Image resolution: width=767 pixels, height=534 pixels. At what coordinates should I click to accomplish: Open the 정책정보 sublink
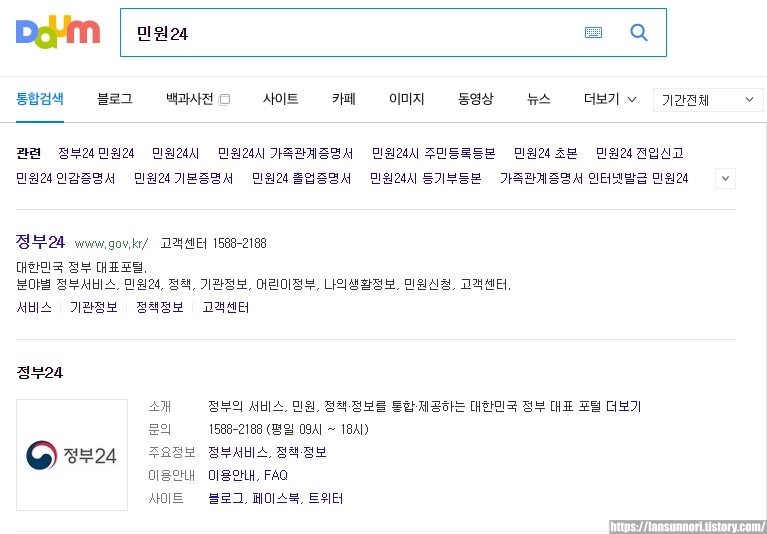tap(160, 308)
